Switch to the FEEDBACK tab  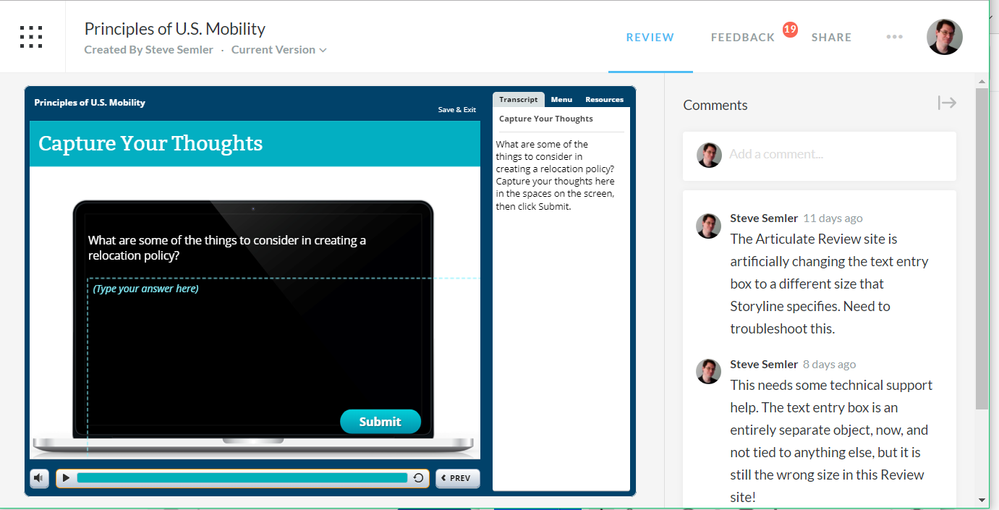(742, 38)
